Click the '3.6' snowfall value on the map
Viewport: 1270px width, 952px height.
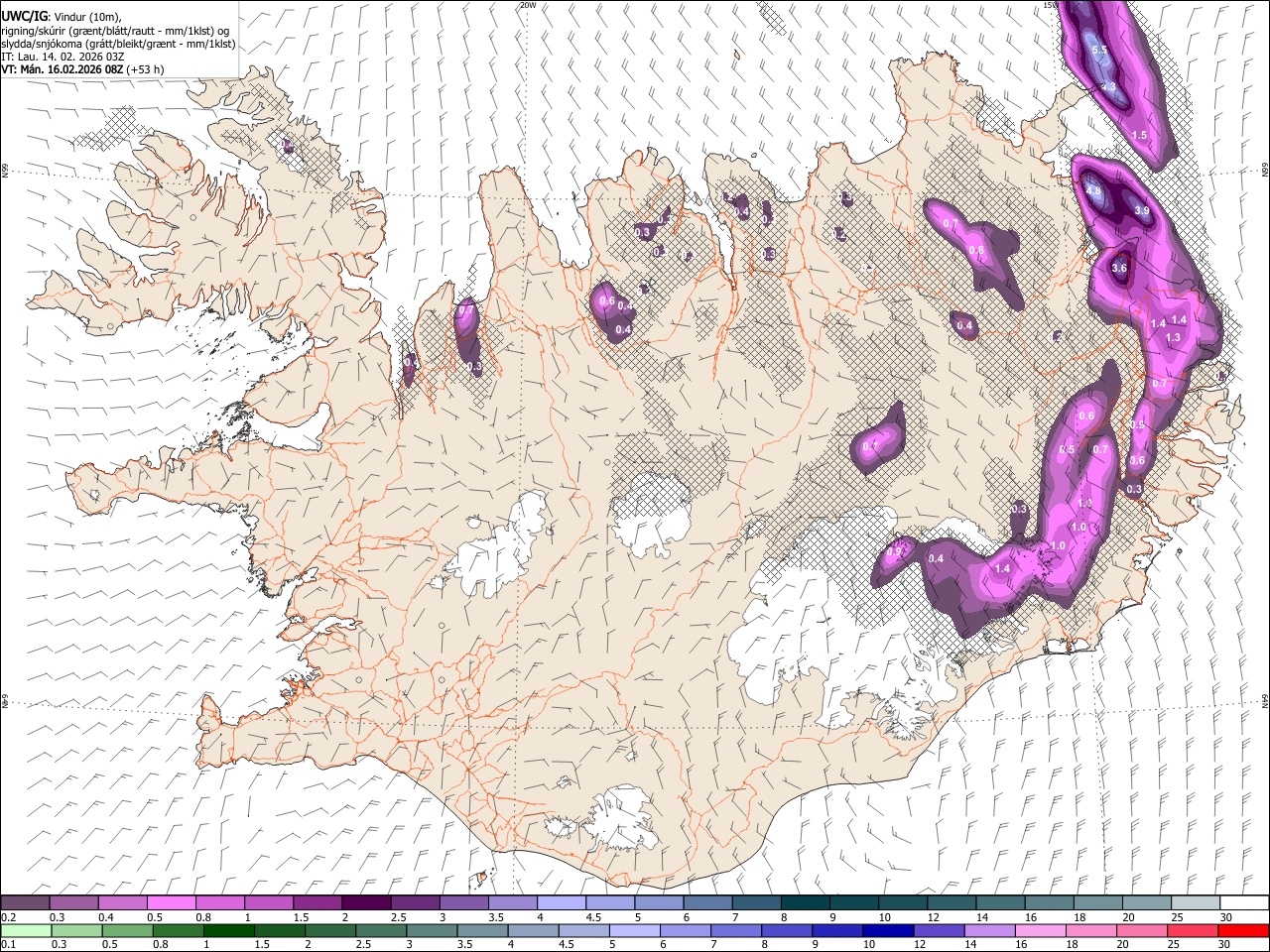tap(1119, 268)
